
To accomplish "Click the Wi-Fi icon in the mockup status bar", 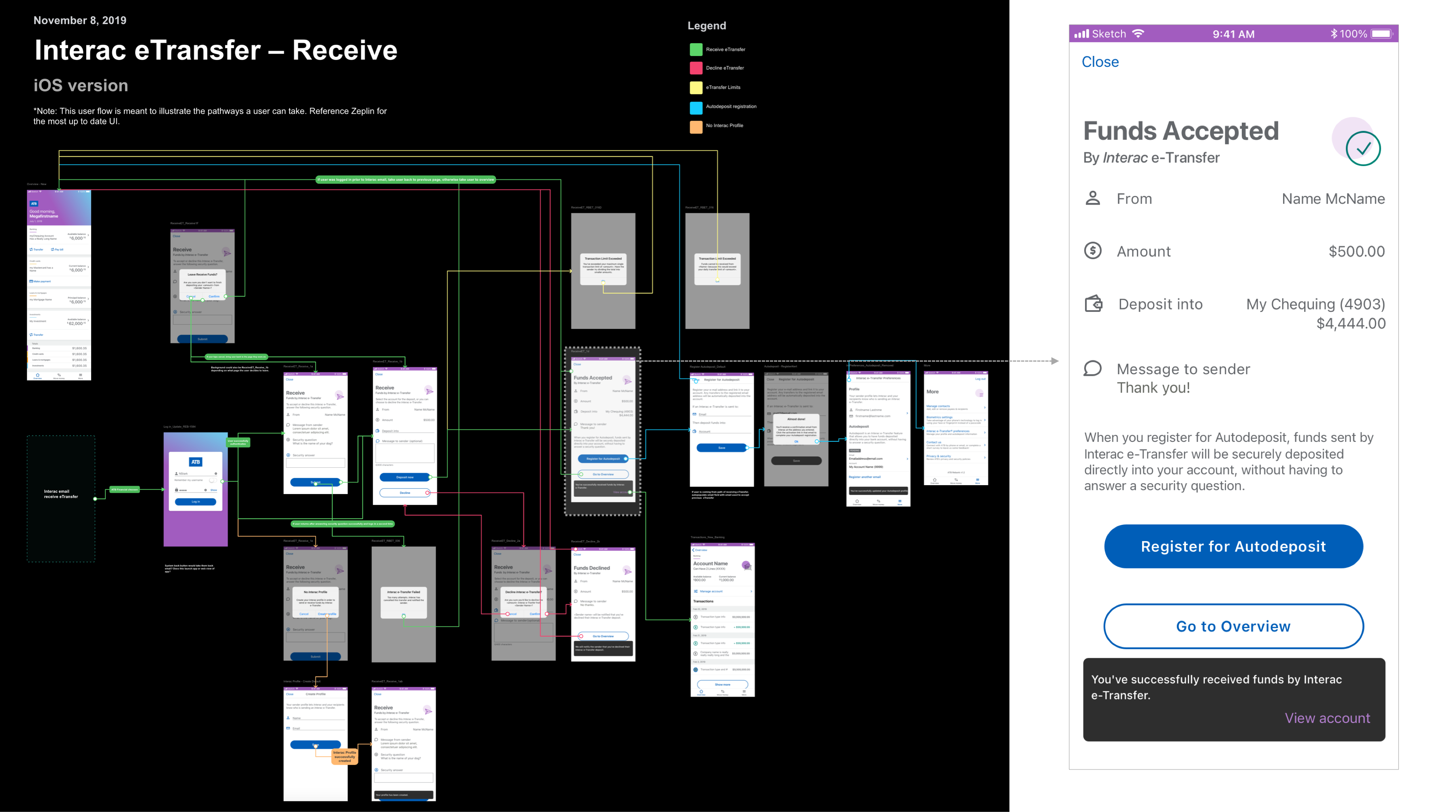I will point(1138,33).
